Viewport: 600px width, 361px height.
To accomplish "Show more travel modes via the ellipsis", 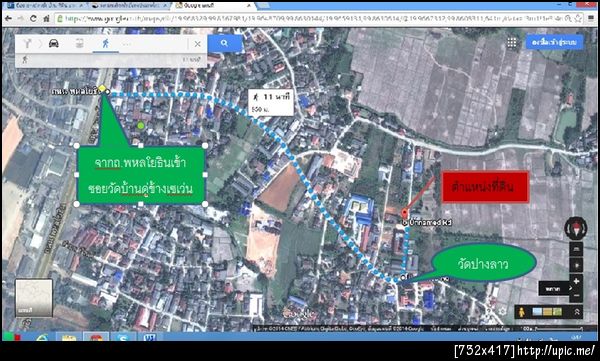I will [127, 44].
